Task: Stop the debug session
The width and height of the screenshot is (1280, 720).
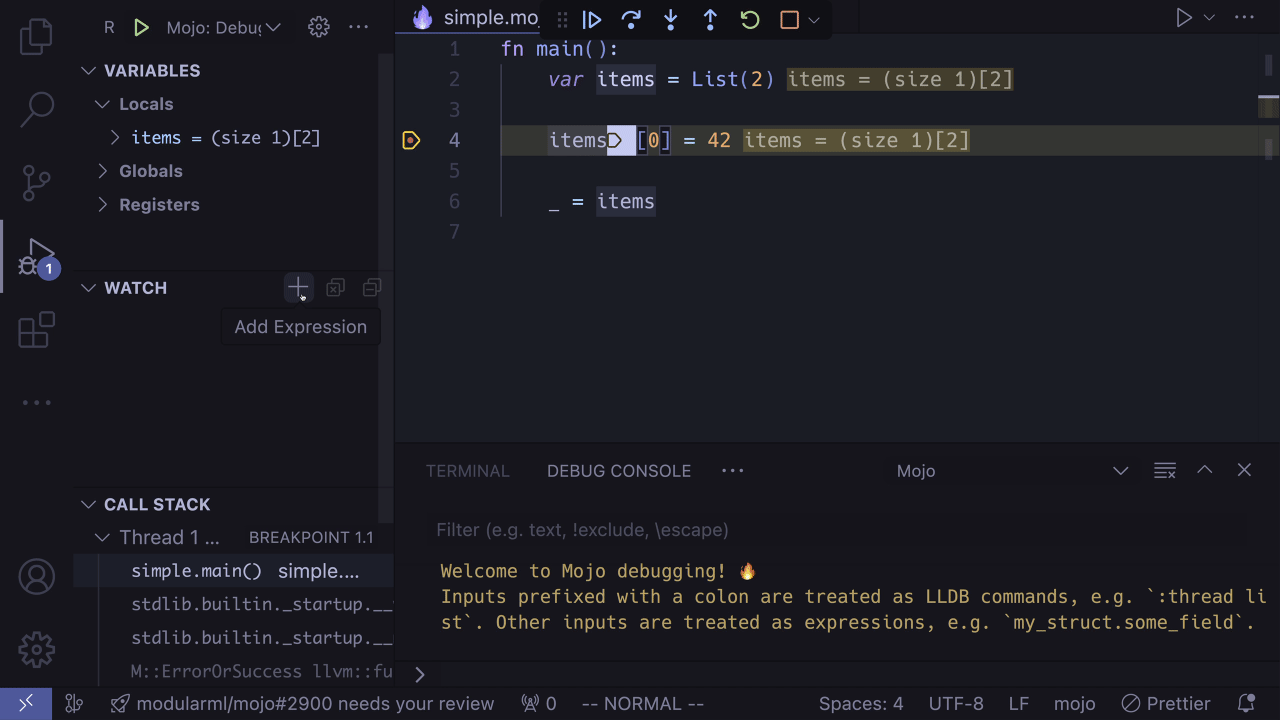Action: (790, 19)
